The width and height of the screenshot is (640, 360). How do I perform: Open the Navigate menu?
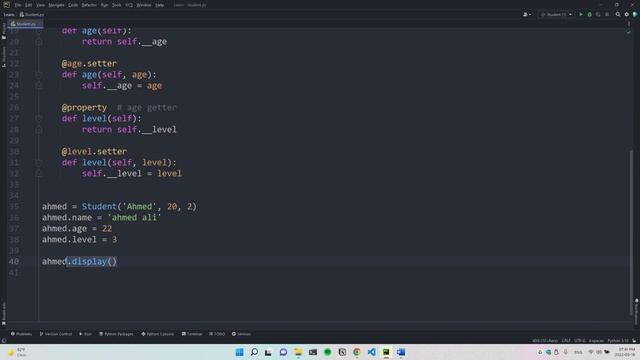pos(56,5)
